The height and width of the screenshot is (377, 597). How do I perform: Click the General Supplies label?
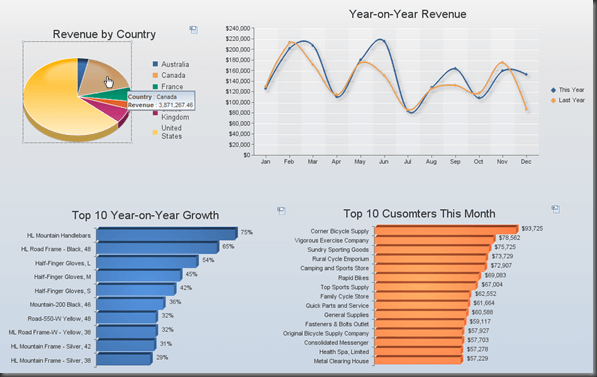pyautogui.click(x=346, y=315)
